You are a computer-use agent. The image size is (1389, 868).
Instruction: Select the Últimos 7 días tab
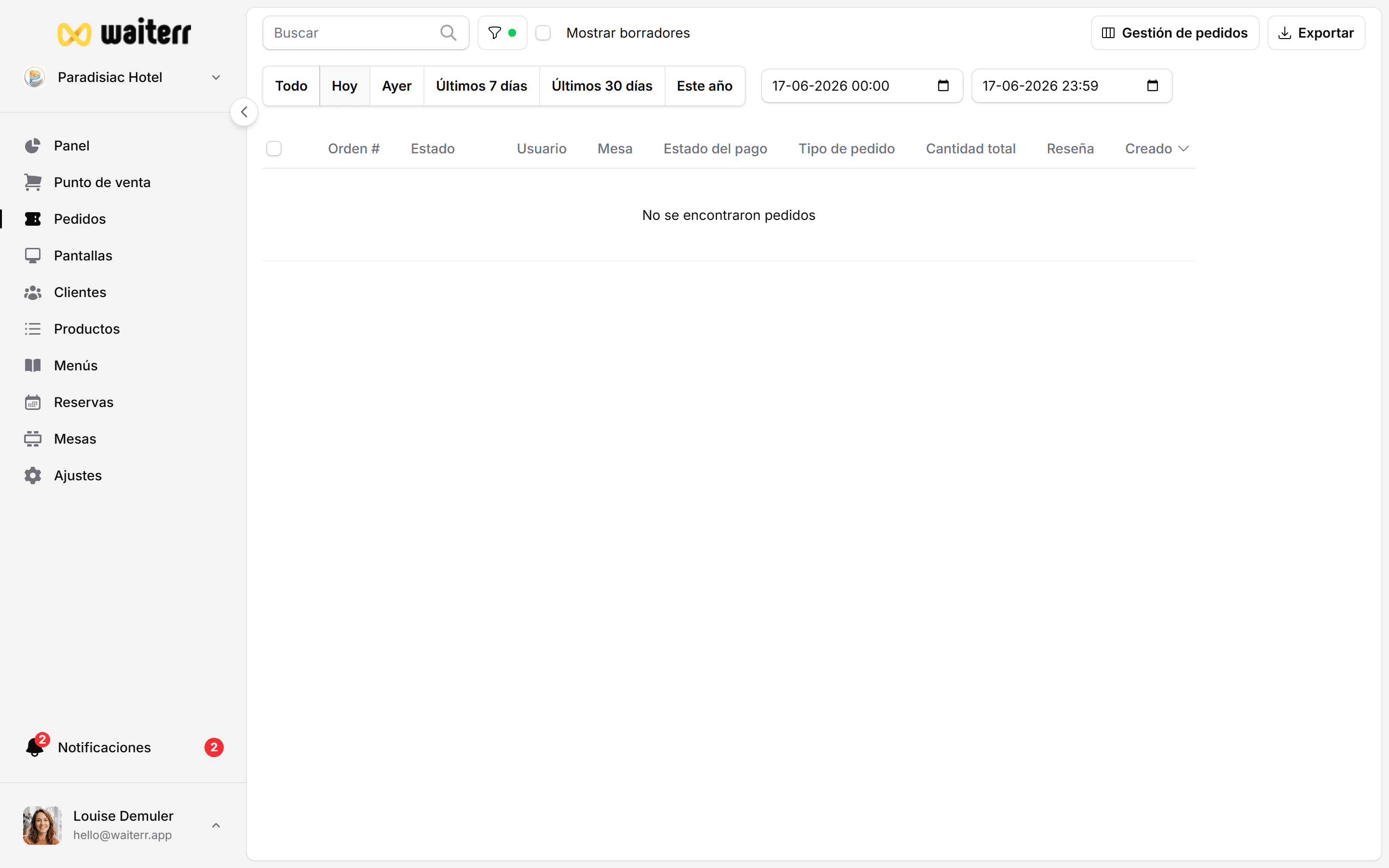pyautogui.click(x=481, y=85)
